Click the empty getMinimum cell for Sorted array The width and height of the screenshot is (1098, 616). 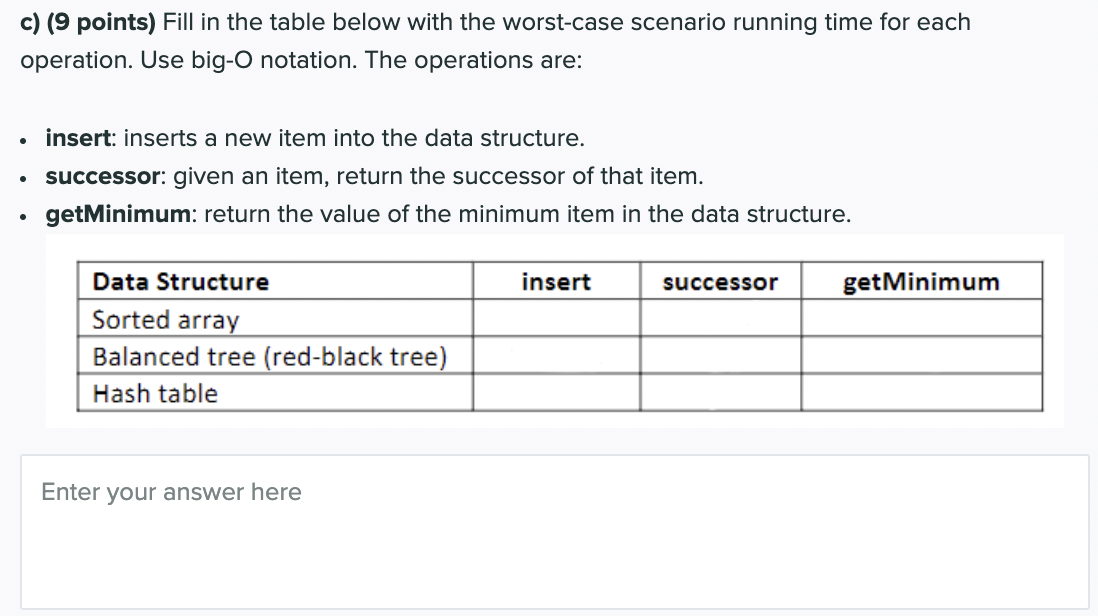(x=921, y=320)
